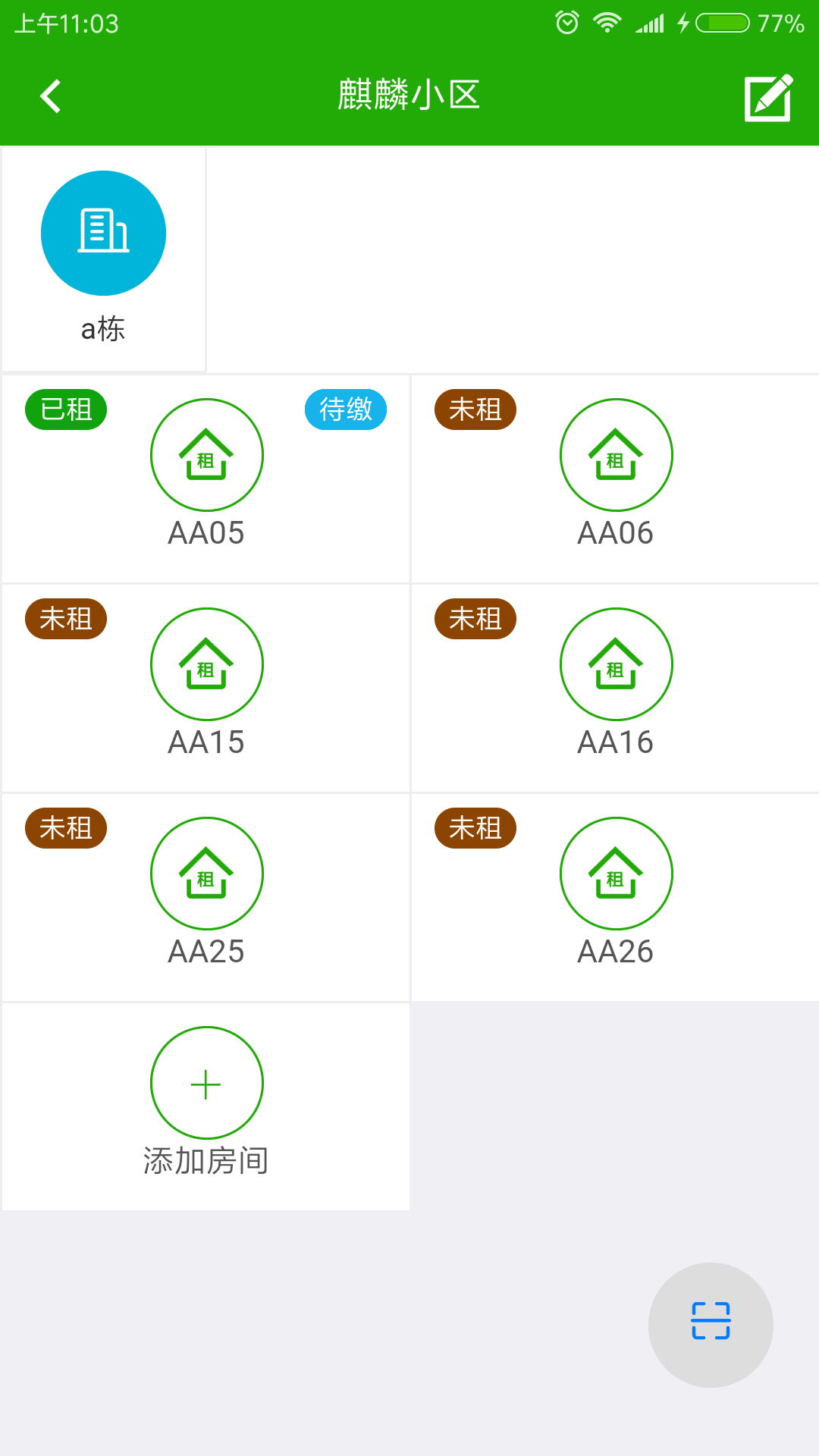
Task: Open room AA06 house icon
Action: (x=616, y=455)
